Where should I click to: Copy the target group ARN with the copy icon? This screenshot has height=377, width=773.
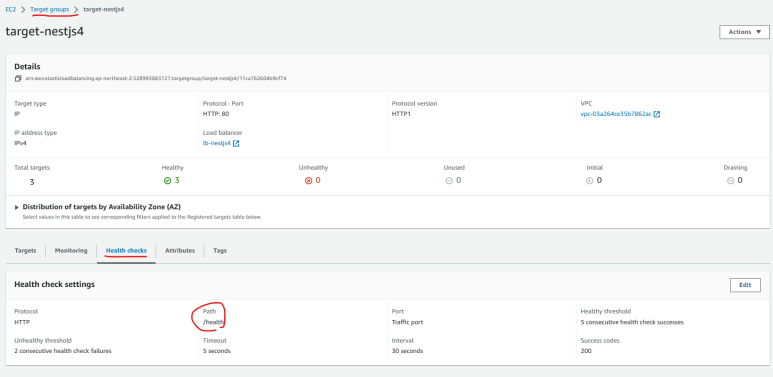[x=18, y=79]
